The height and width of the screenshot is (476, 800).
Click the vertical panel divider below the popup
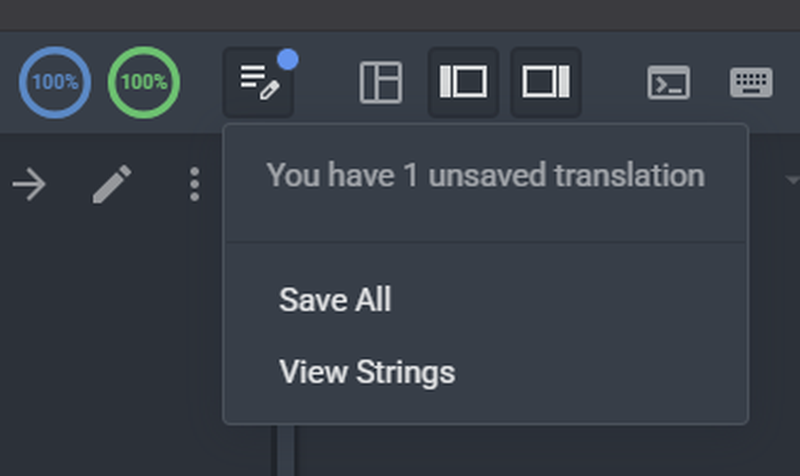click(286, 450)
